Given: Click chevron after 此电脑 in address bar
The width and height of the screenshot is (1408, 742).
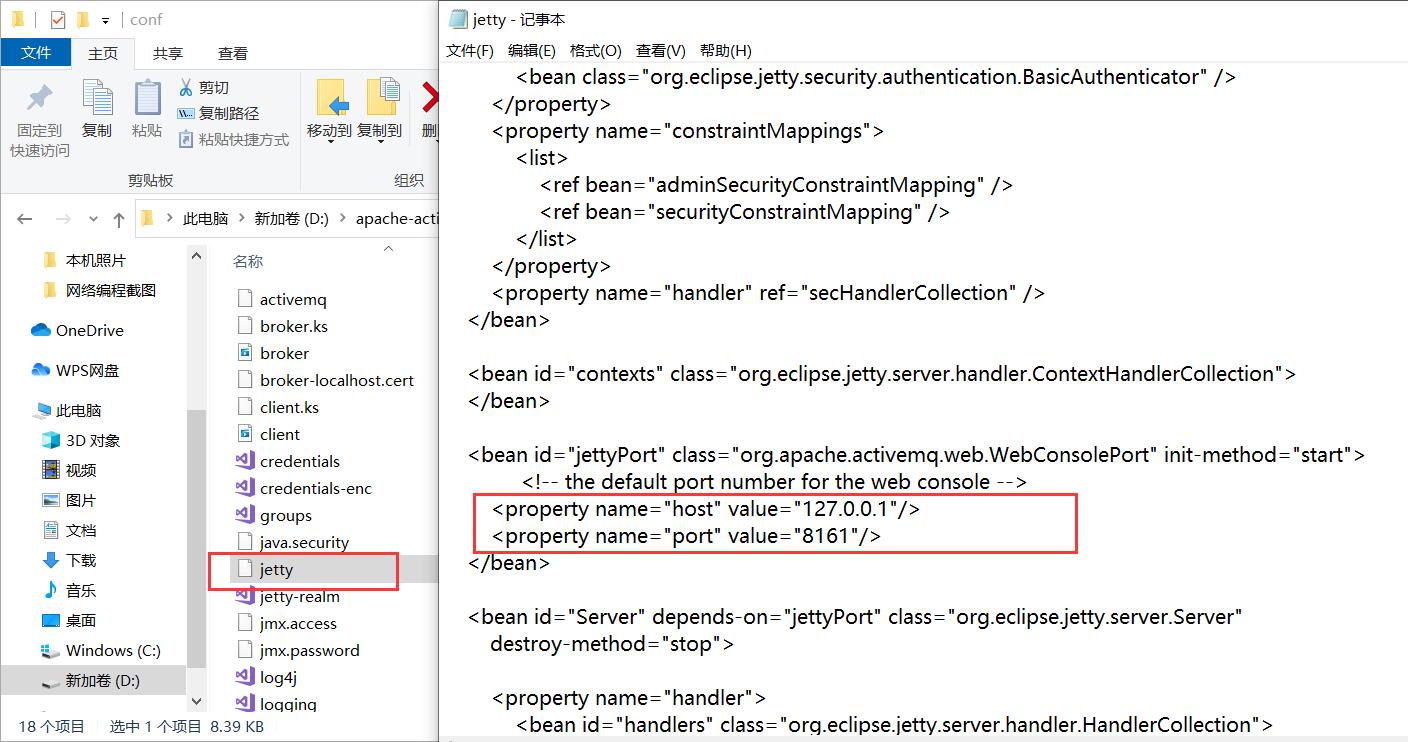Looking at the screenshot, I should pos(241,219).
